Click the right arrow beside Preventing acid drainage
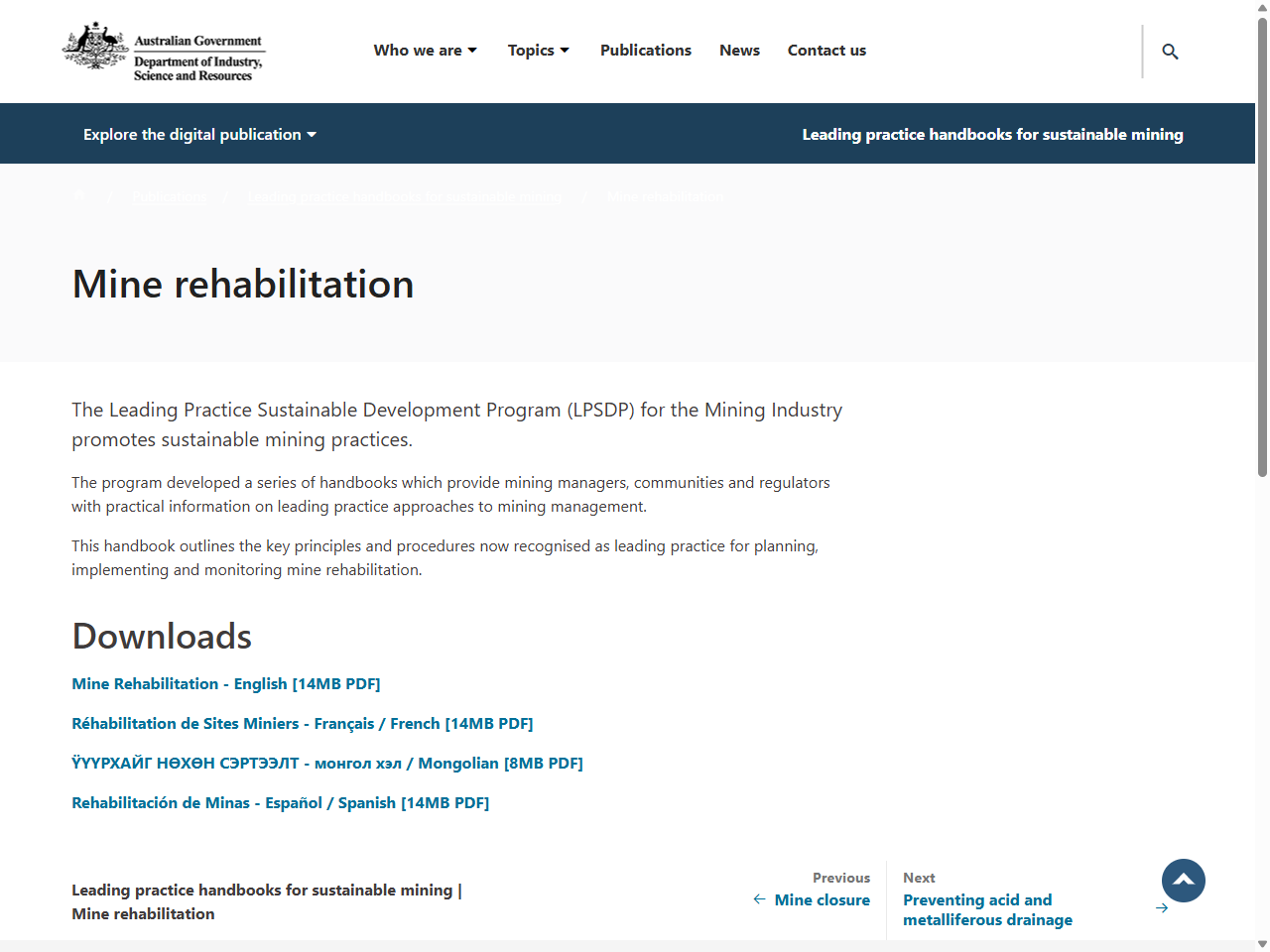This screenshot has height=952, width=1270. (x=1162, y=908)
